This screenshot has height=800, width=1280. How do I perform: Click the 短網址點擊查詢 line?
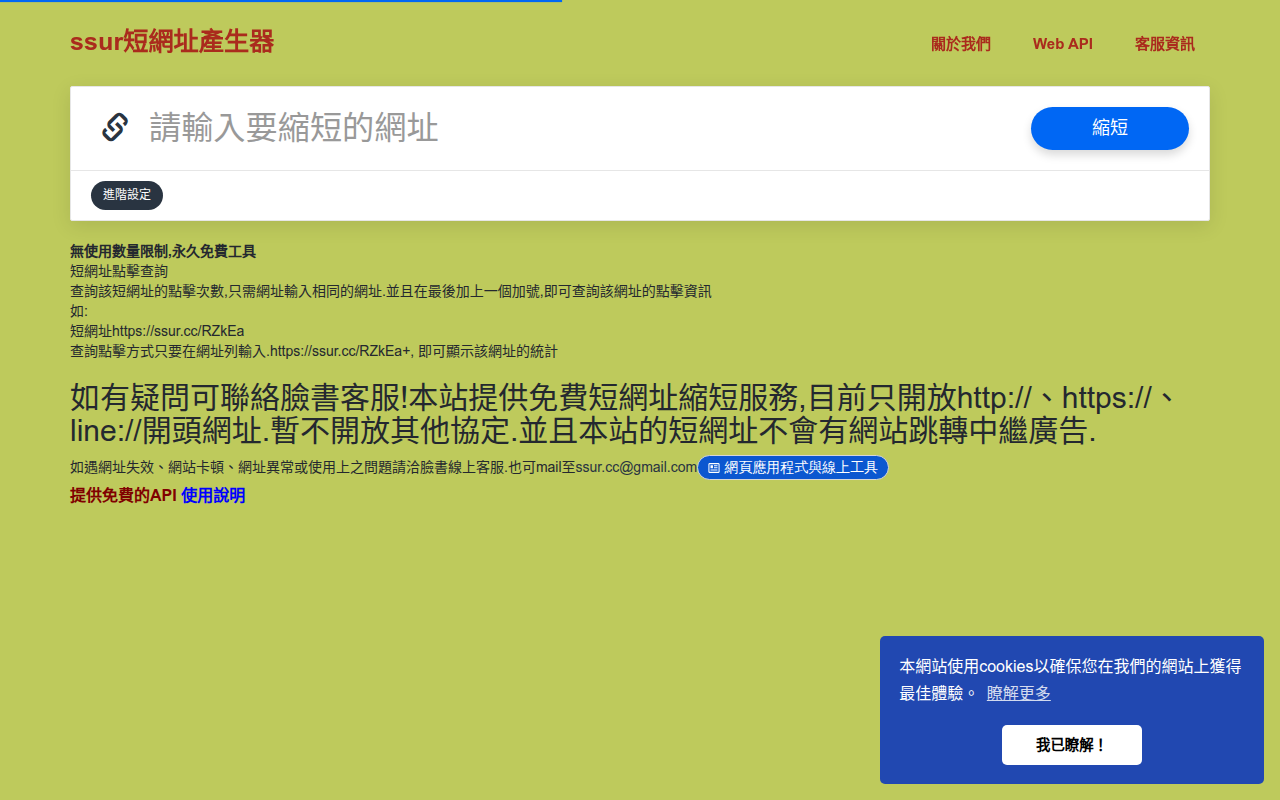[119, 271]
